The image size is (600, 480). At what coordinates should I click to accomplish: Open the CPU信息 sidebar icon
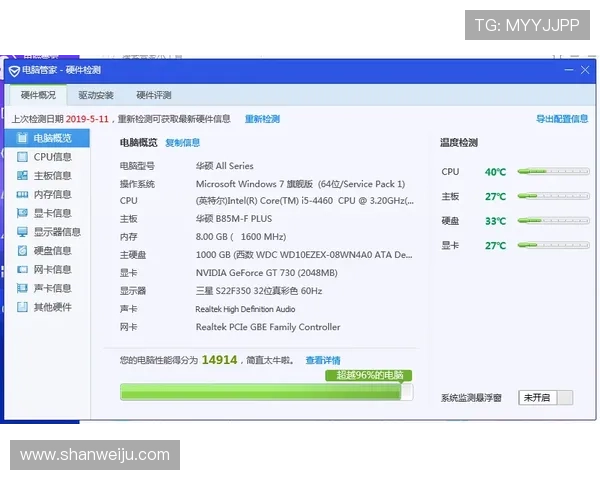[x=22, y=157]
